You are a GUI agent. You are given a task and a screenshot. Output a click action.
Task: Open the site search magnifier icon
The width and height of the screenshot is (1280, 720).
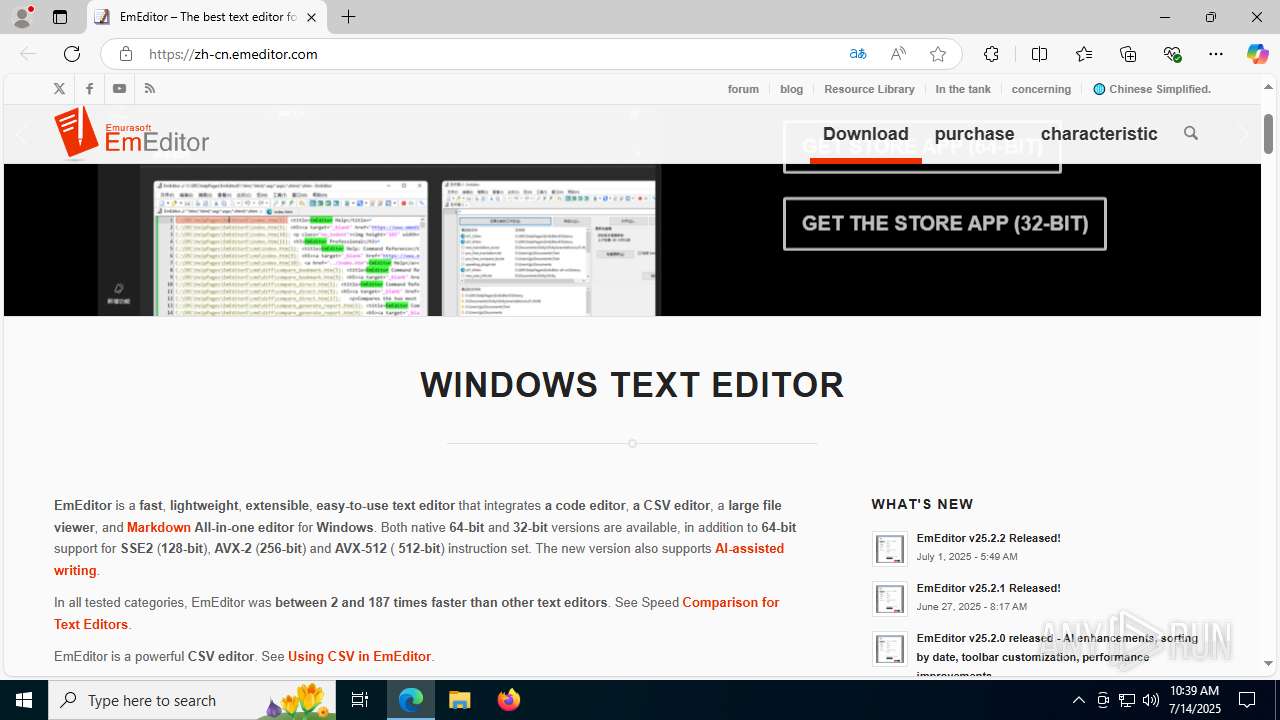(x=1190, y=133)
